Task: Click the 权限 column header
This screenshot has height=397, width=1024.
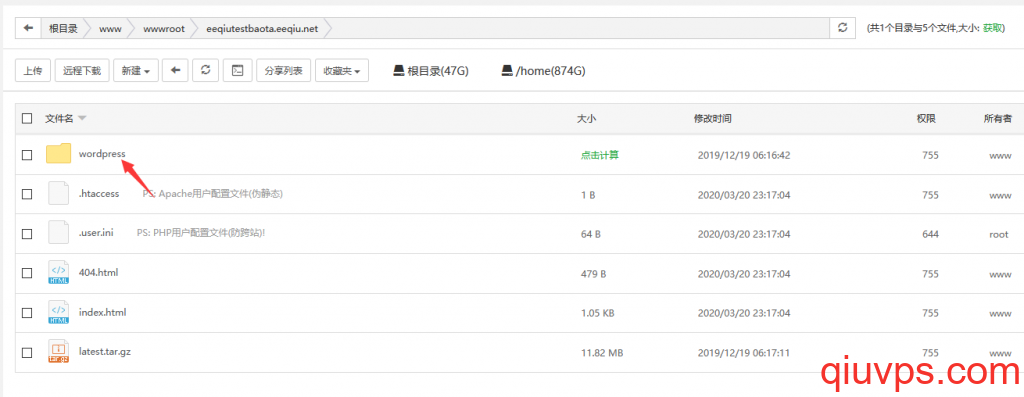Action: click(x=926, y=118)
